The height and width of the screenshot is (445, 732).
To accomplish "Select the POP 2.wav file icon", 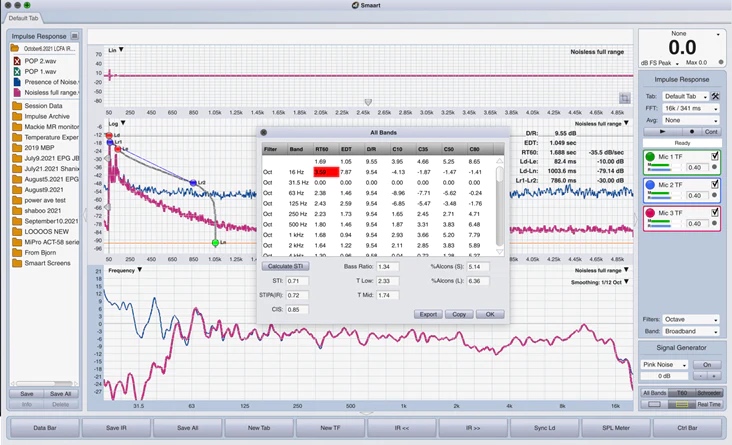I will click(x=17, y=59).
